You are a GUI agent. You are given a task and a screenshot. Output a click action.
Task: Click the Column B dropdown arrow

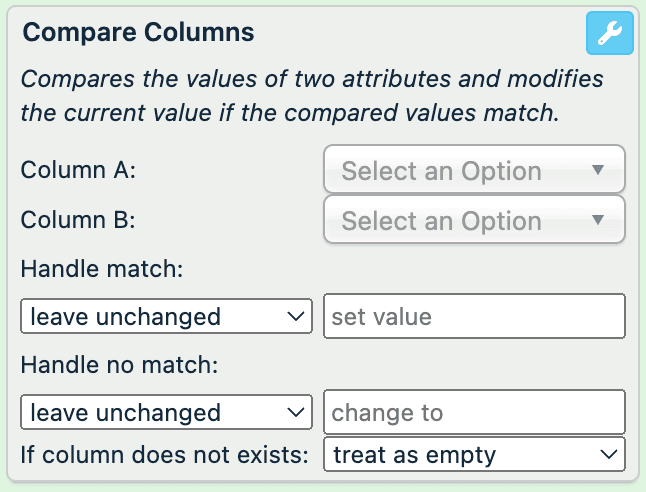click(598, 220)
